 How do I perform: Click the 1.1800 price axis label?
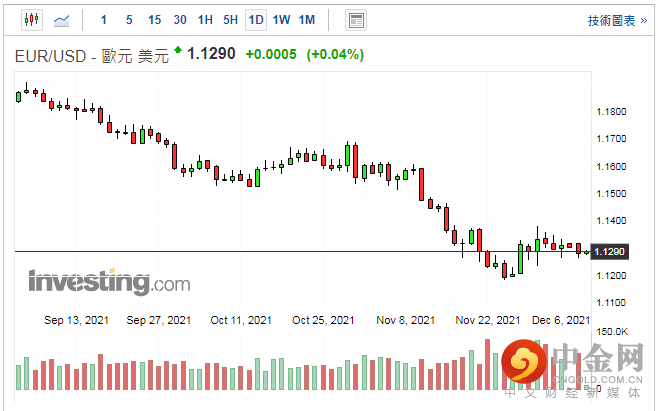click(x=611, y=112)
